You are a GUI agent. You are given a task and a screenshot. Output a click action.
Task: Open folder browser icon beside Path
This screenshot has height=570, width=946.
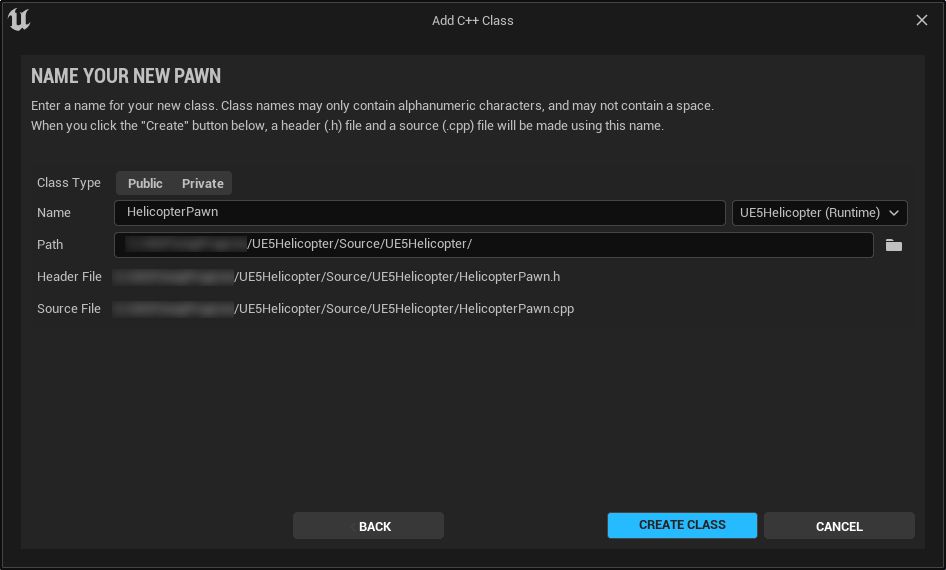pyautogui.click(x=894, y=245)
